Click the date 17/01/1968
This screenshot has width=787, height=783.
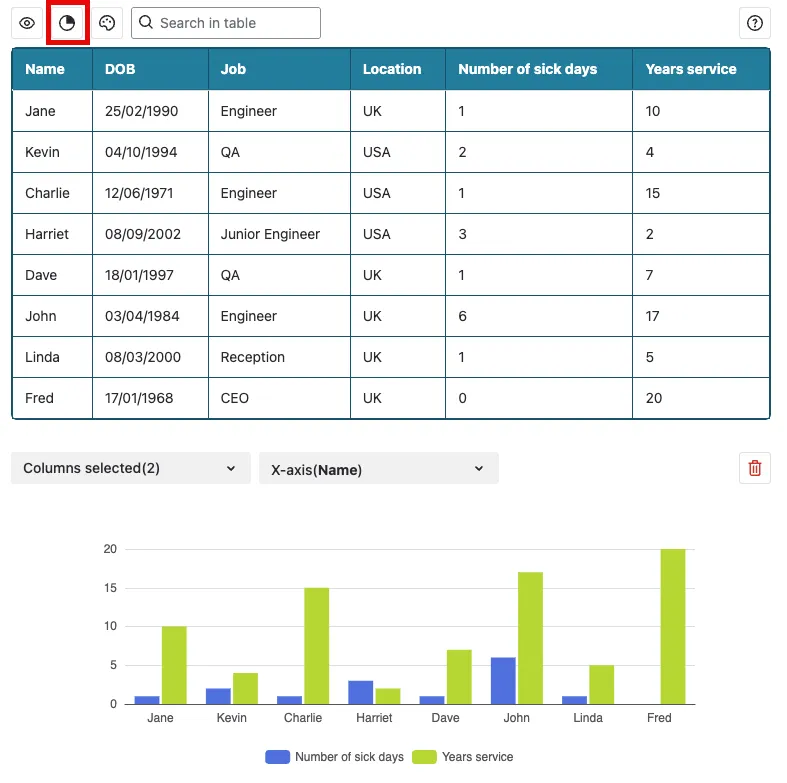139,398
